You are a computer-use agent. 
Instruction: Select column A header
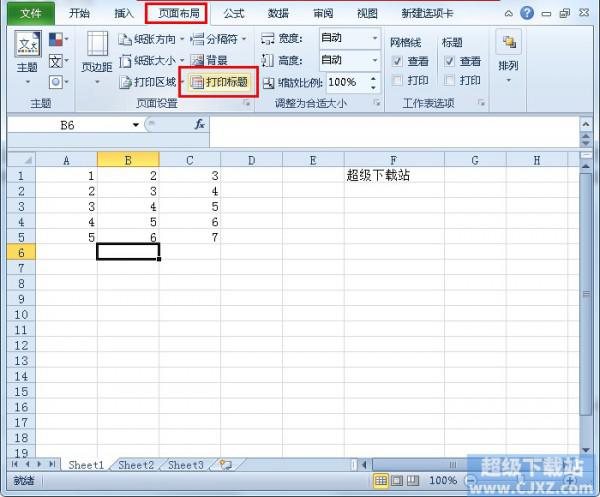[x=67, y=160]
